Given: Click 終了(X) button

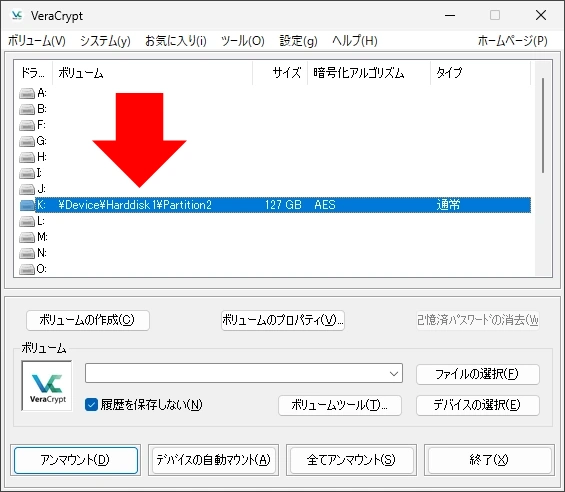Looking at the screenshot, I should point(489,460).
